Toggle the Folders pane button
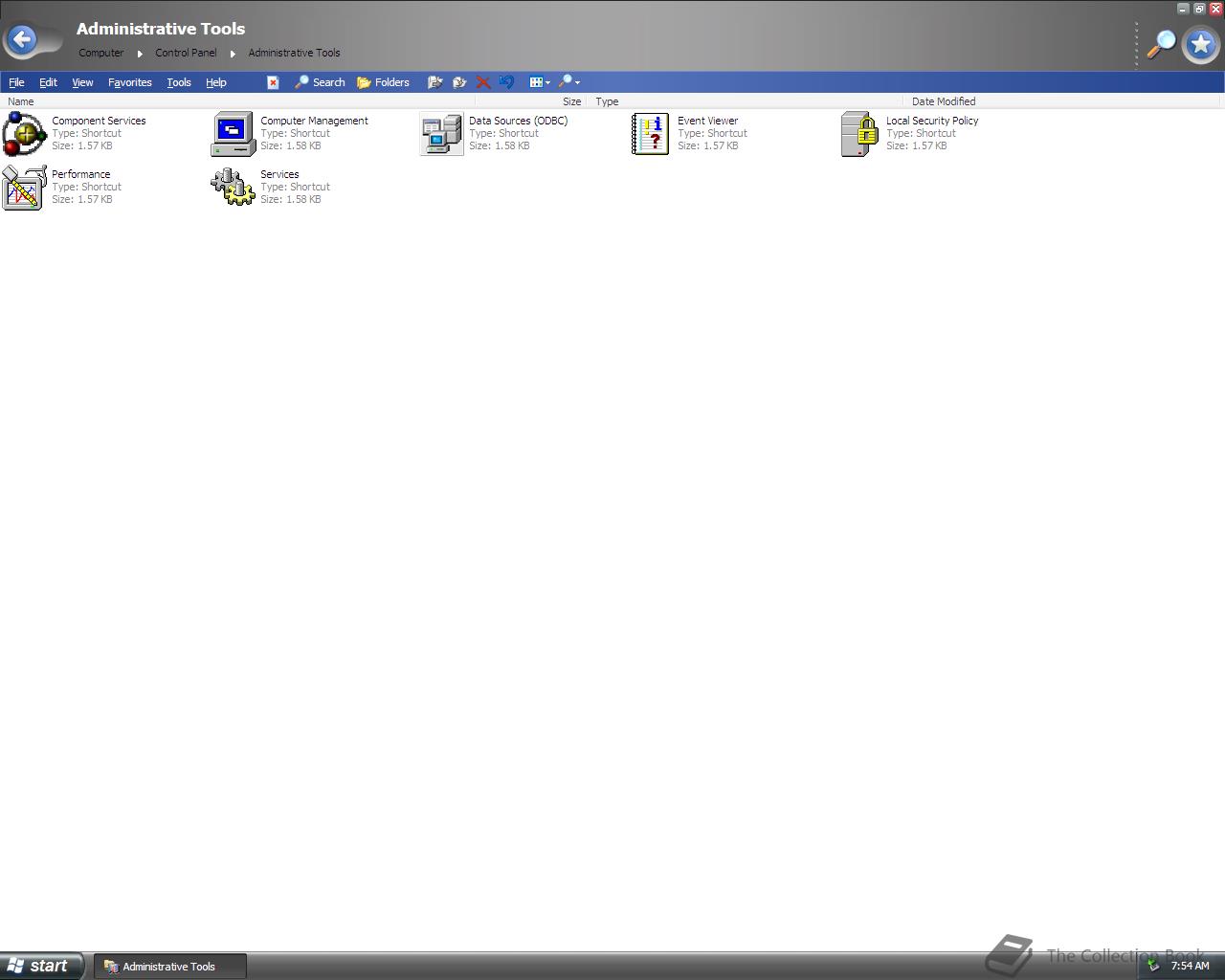The width and height of the screenshot is (1225, 980). pos(383,82)
